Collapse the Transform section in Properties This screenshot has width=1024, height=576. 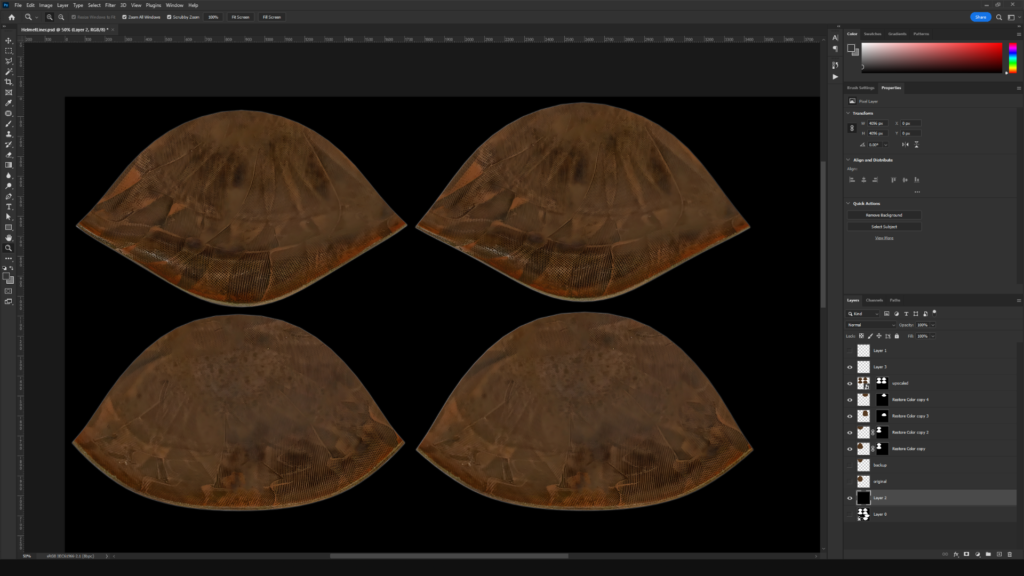click(x=850, y=113)
